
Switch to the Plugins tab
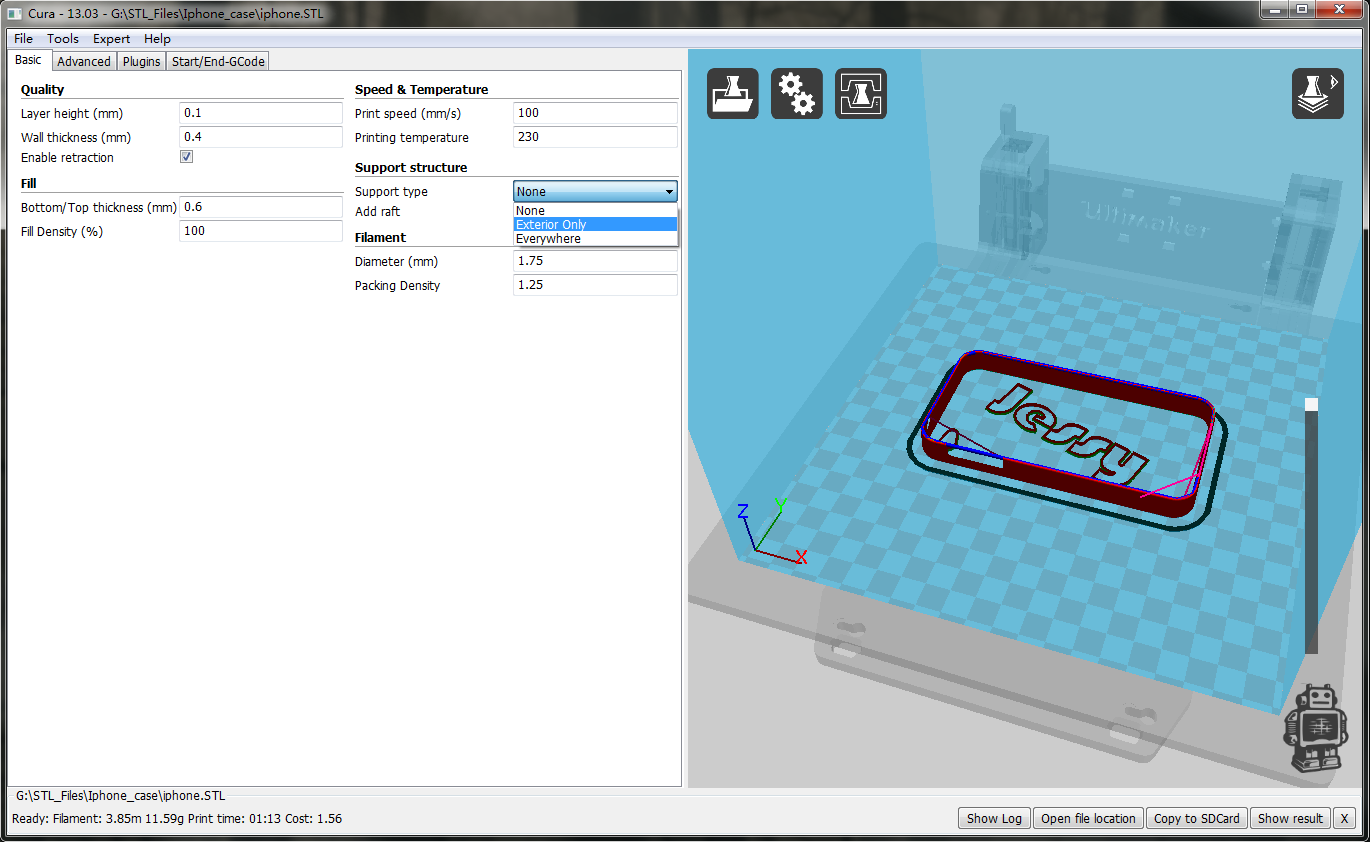(x=142, y=61)
